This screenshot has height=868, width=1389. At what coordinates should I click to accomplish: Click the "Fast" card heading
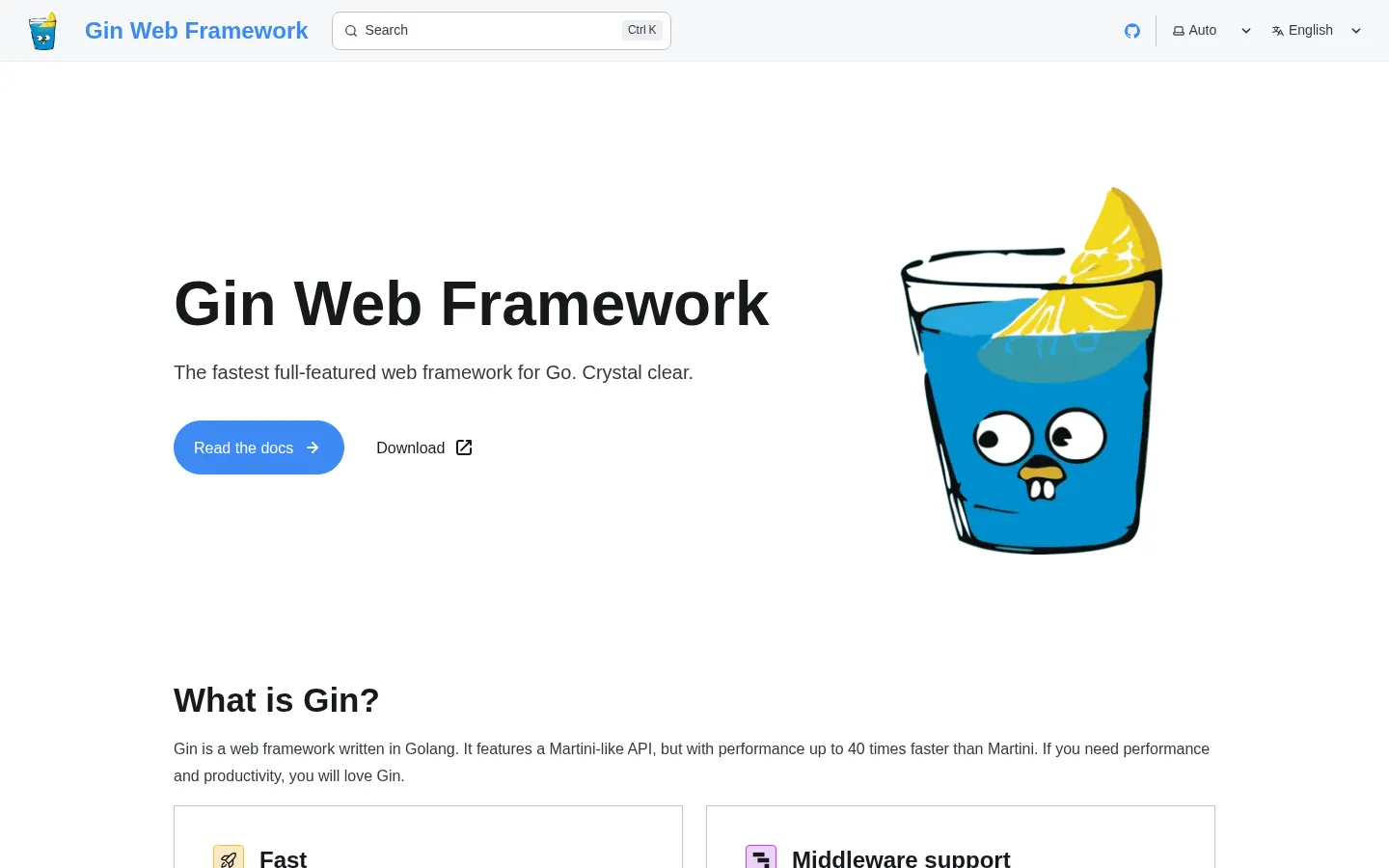pos(283,858)
